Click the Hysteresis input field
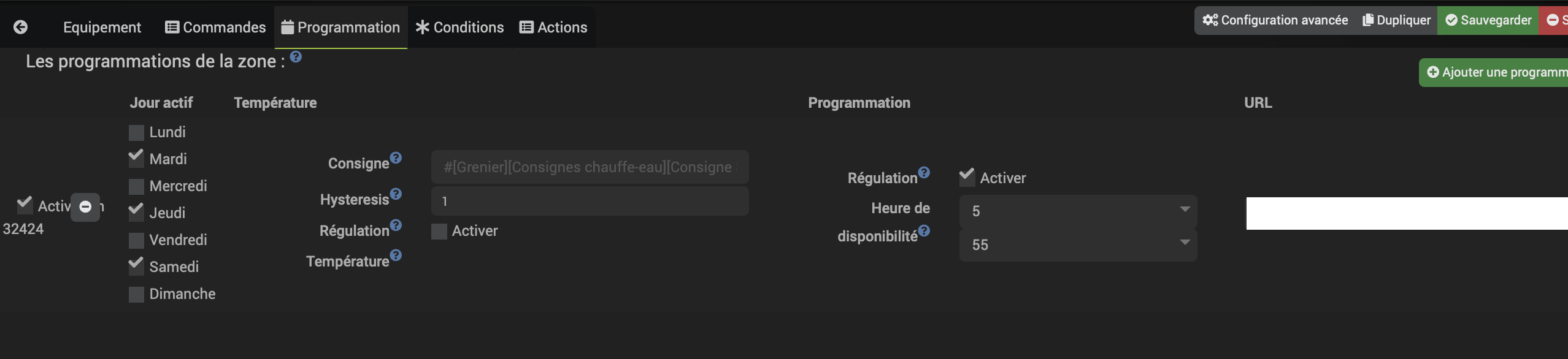Image resolution: width=1568 pixels, height=359 pixels. [589, 201]
